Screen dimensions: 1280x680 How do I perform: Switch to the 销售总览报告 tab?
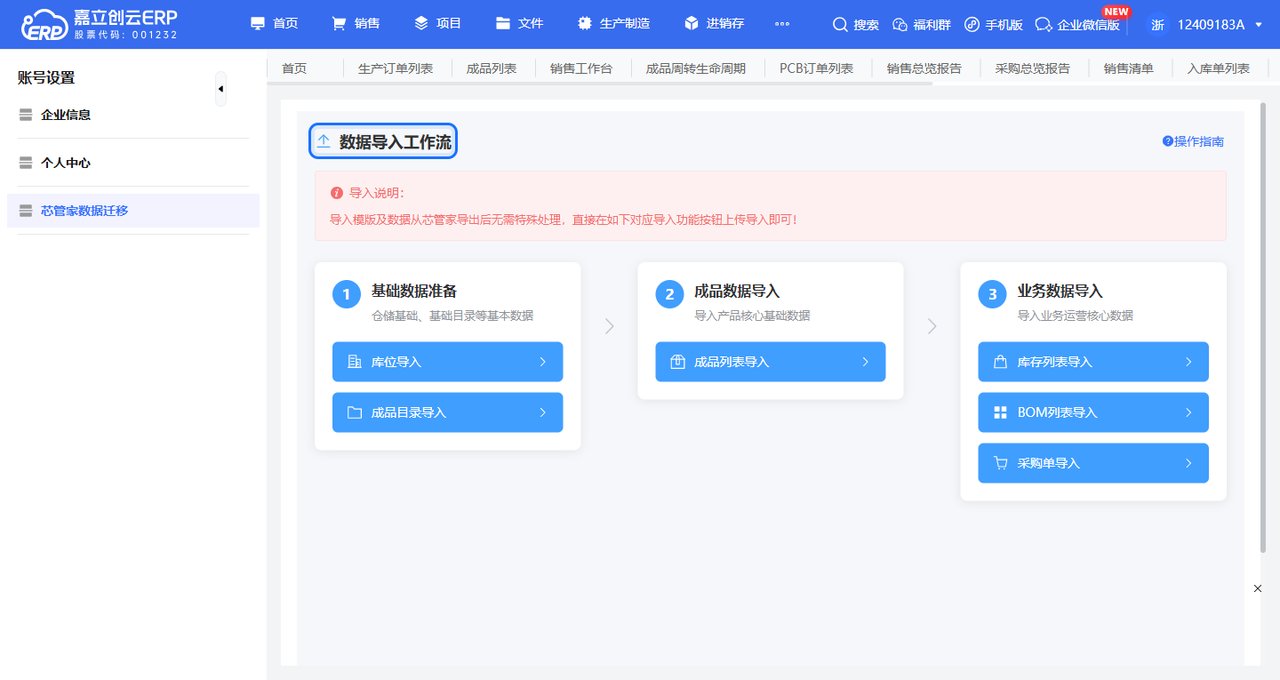pos(924,69)
